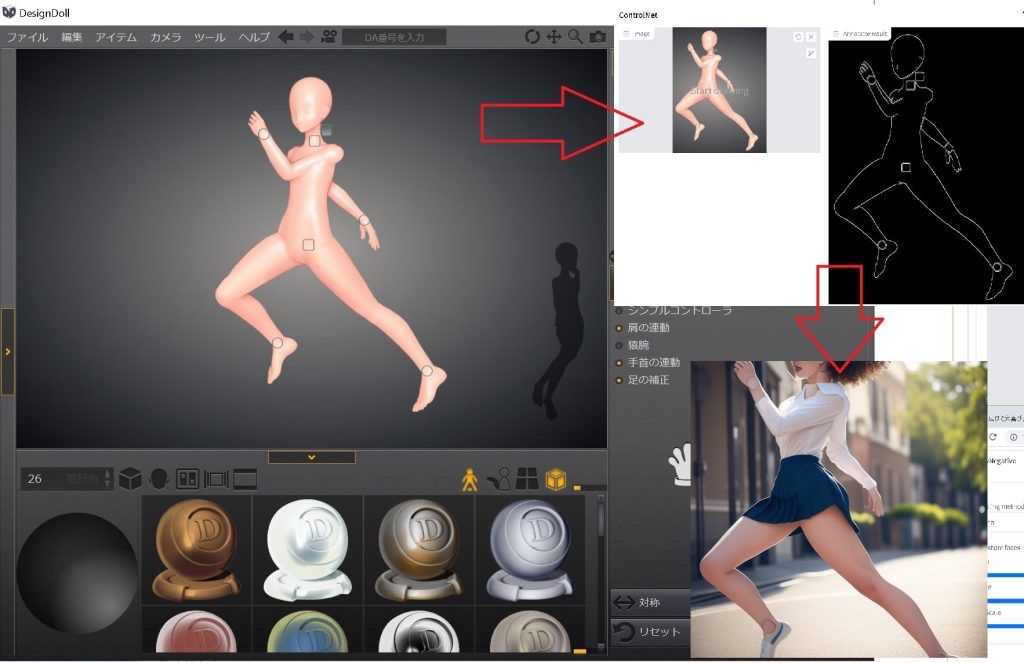Image resolution: width=1024 pixels, height=663 pixels.
Task: Click the white hand icon in pose panel
Action: point(679,464)
